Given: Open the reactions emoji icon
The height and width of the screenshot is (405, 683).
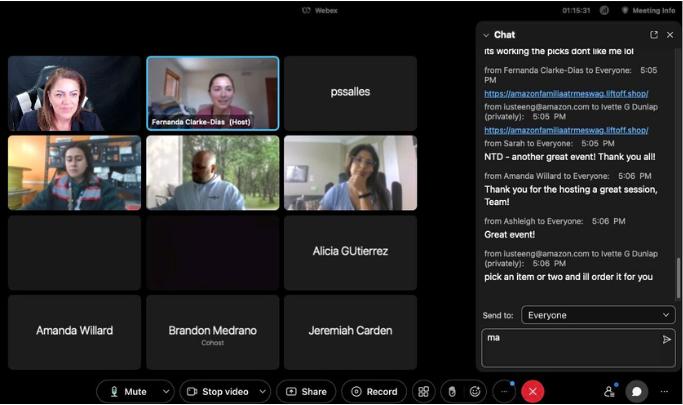Looking at the screenshot, I should pyautogui.click(x=476, y=392).
